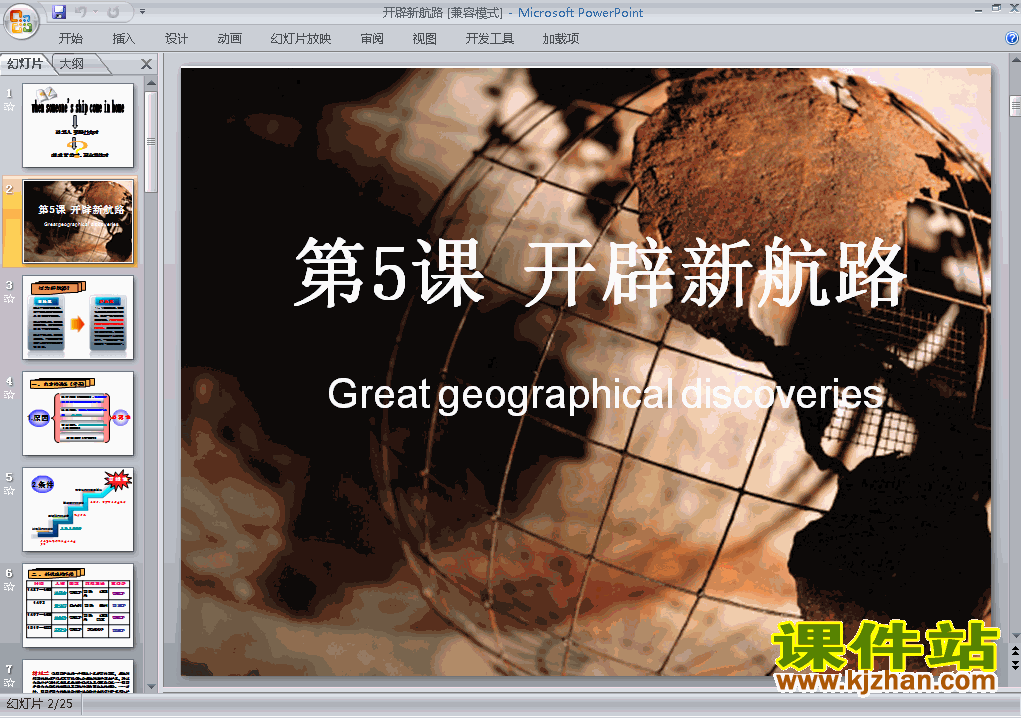Open the 审阅 ribbon tab
This screenshot has height=718, width=1021.
click(x=372, y=39)
